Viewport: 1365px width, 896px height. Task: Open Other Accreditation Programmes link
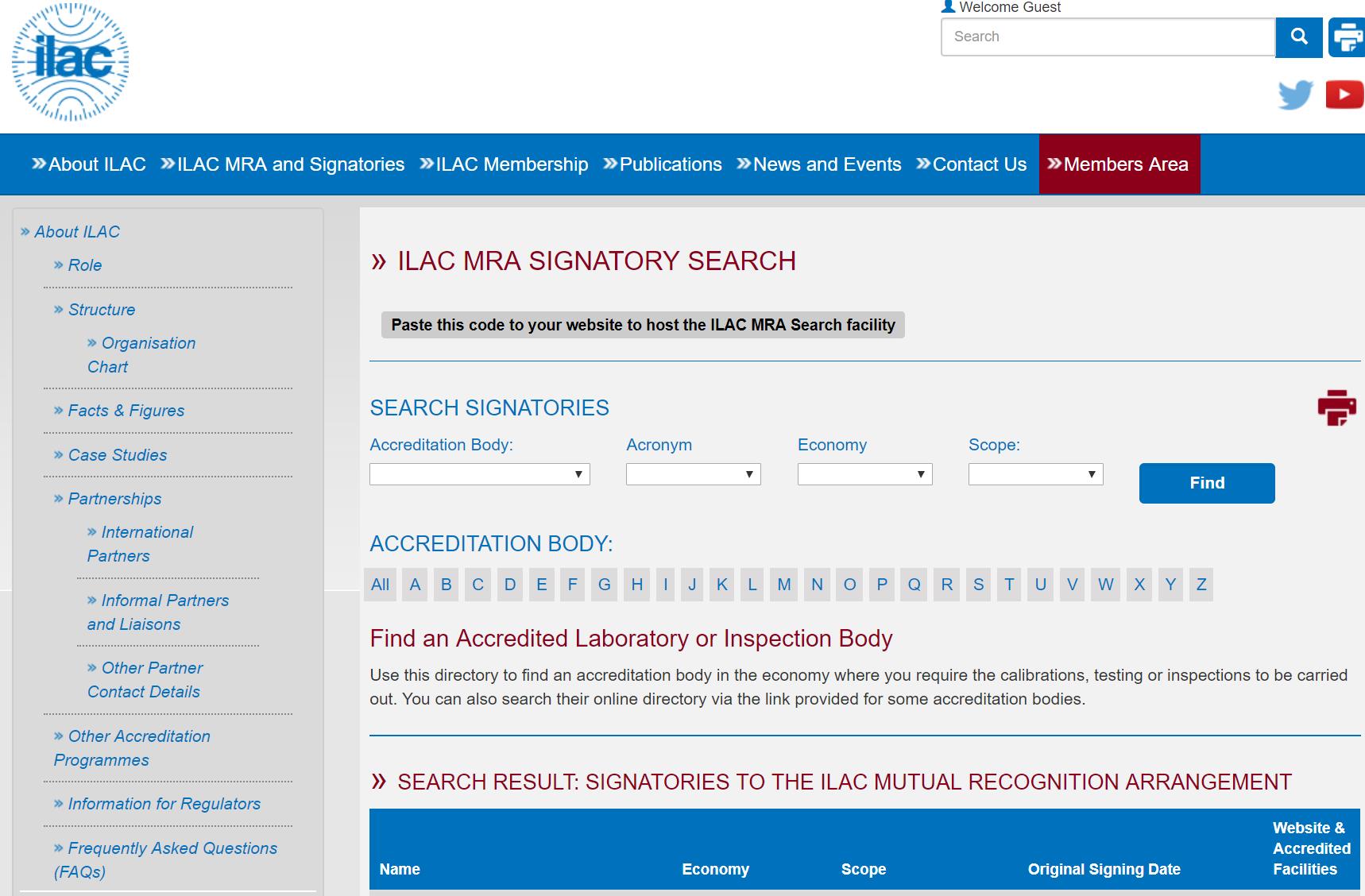132,748
